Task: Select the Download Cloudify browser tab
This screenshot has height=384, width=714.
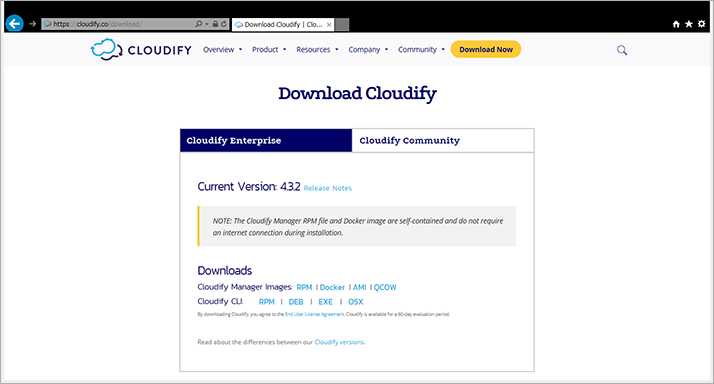Action: (283, 25)
